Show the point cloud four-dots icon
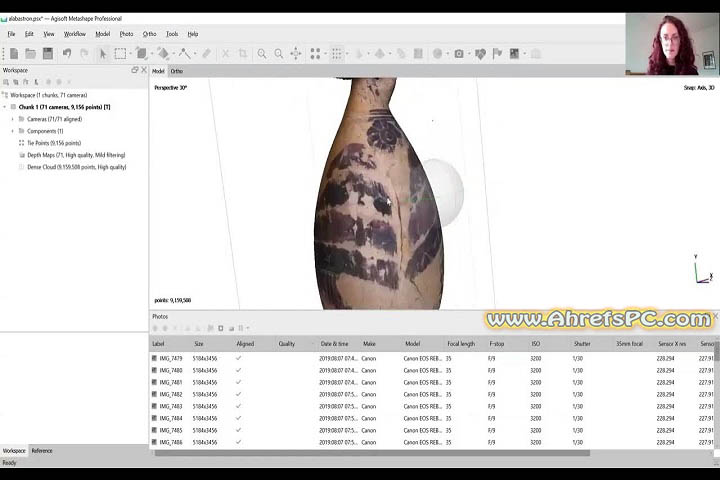Viewport: 720px width, 480px height. 315,54
